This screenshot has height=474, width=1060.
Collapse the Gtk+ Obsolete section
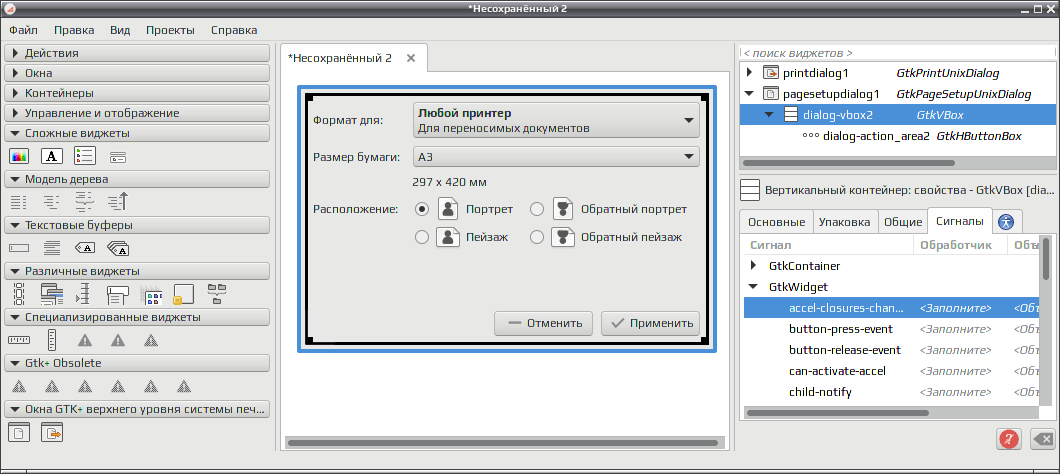click(x=137, y=363)
